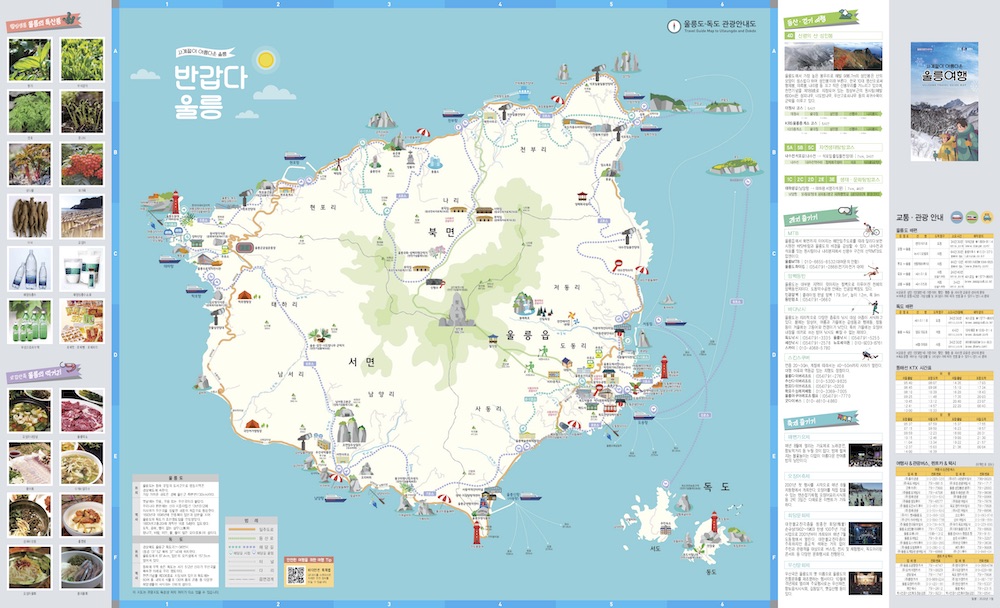The height and width of the screenshot is (608, 1000).
Task: Click the Seonginbong stone peak marker at the island center
Action: click(x=457, y=310)
